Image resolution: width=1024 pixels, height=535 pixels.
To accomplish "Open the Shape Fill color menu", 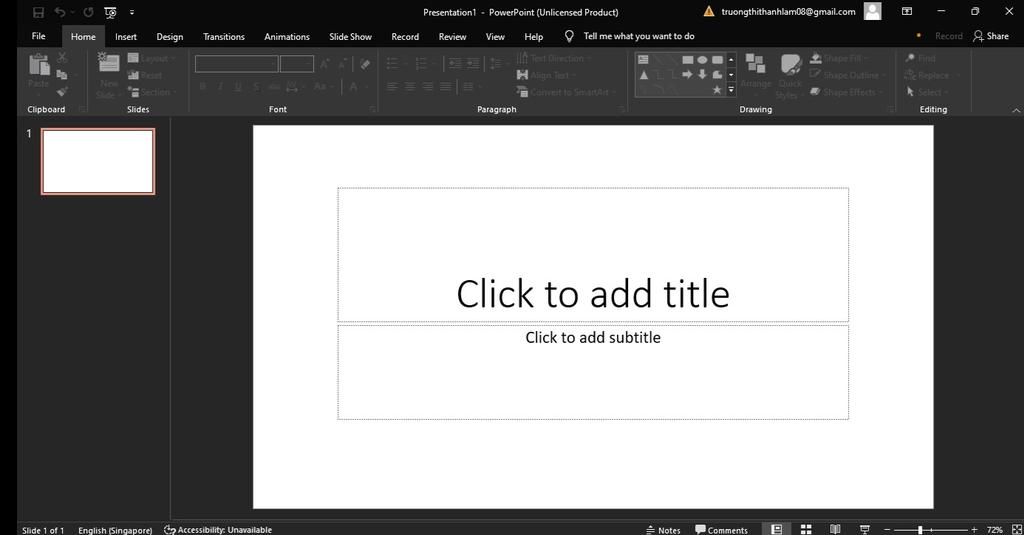I will (839, 58).
